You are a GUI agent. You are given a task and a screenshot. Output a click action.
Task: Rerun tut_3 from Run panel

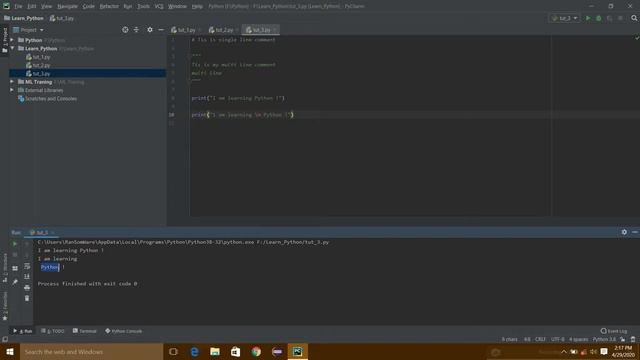[x=15, y=244]
